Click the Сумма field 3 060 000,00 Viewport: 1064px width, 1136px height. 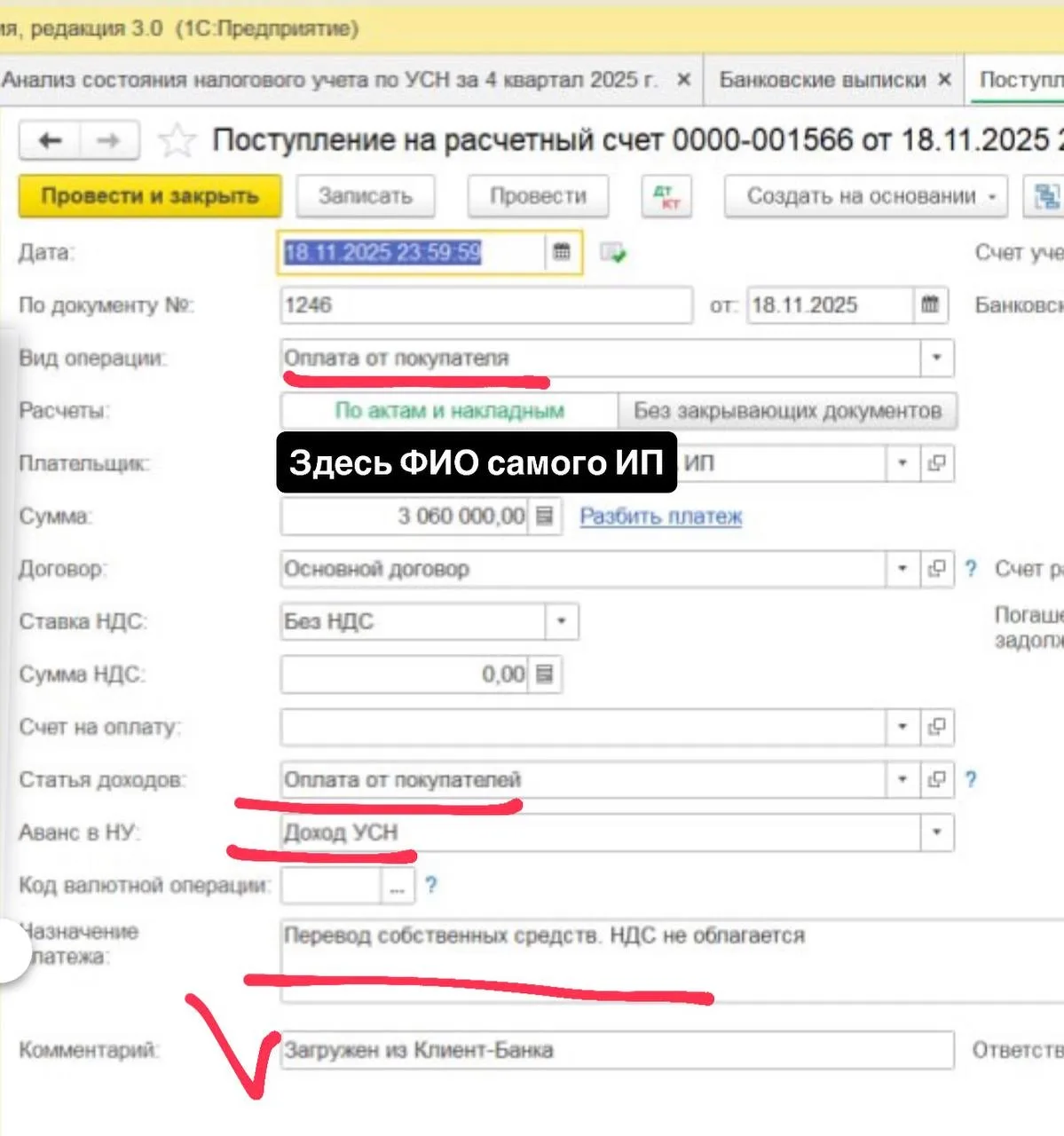pos(405,516)
